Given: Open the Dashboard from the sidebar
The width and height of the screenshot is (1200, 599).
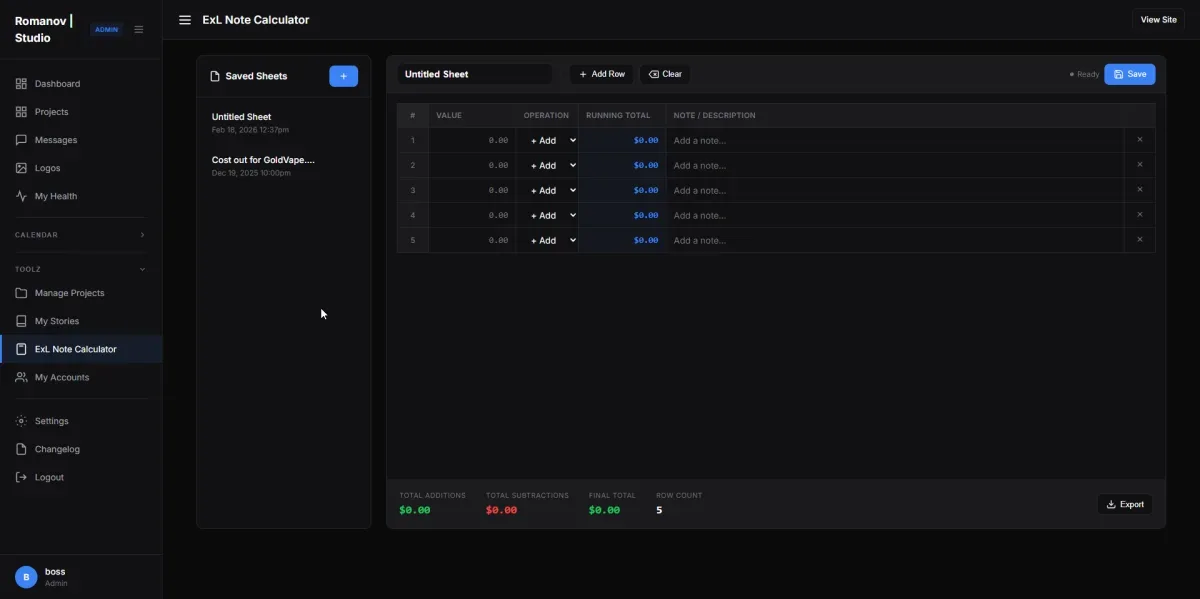Looking at the screenshot, I should [57, 83].
